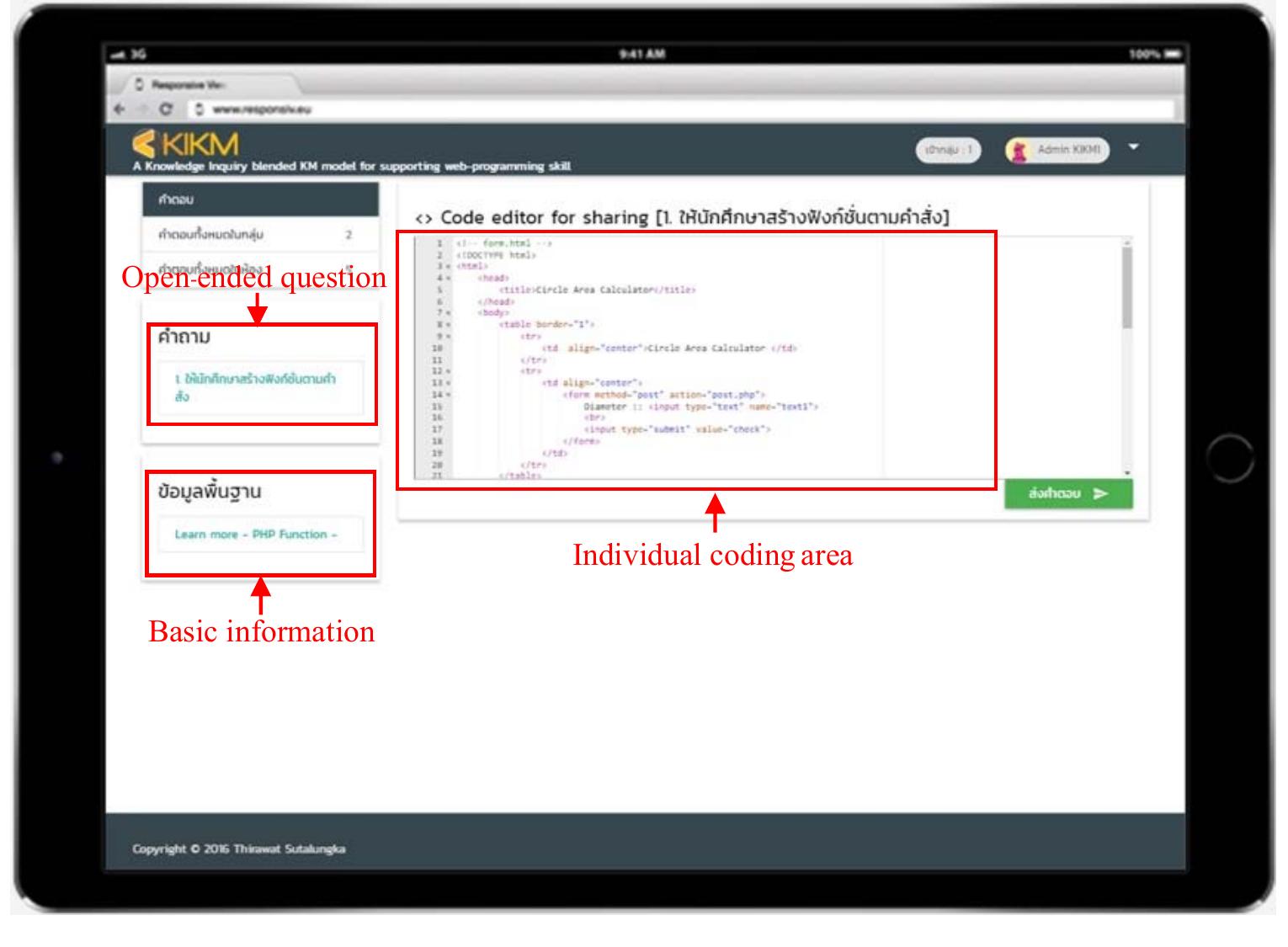The width and height of the screenshot is (1288, 947).
Task: Click the send arrow on the submit button
Action: click(1100, 494)
